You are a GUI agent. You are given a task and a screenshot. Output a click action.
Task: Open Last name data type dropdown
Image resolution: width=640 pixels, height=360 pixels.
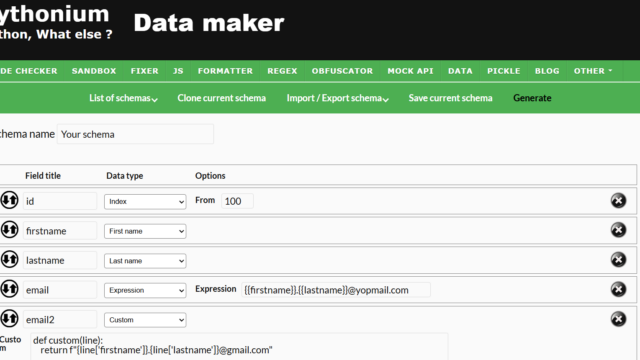click(145, 261)
